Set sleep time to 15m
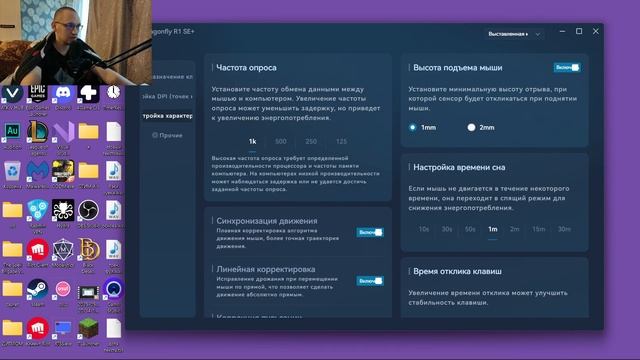The height and width of the screenshot is (360, 640). (x=539, y=229)
